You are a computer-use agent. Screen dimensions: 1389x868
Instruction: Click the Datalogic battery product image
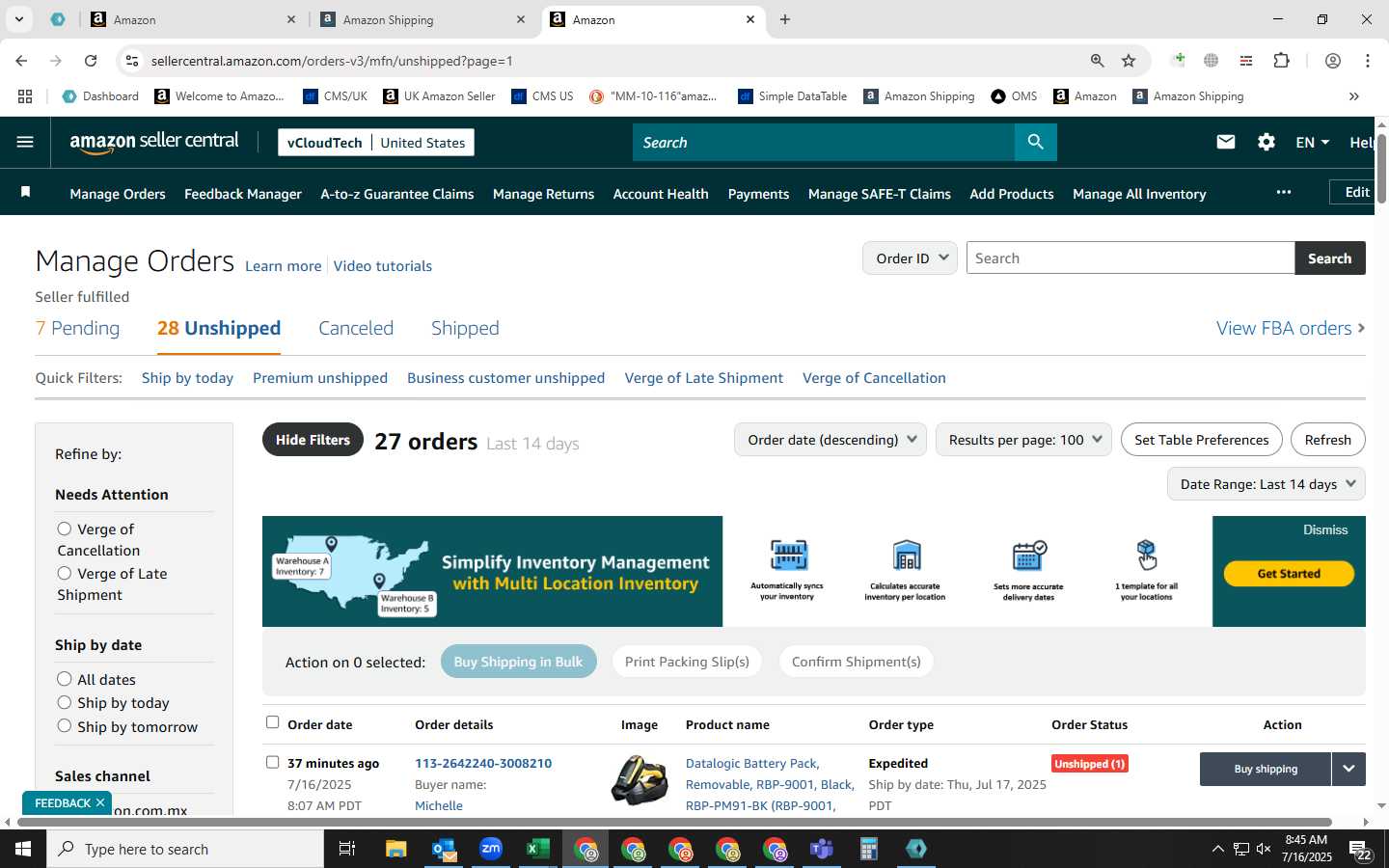pyautogui.click(x=640, y=780)
